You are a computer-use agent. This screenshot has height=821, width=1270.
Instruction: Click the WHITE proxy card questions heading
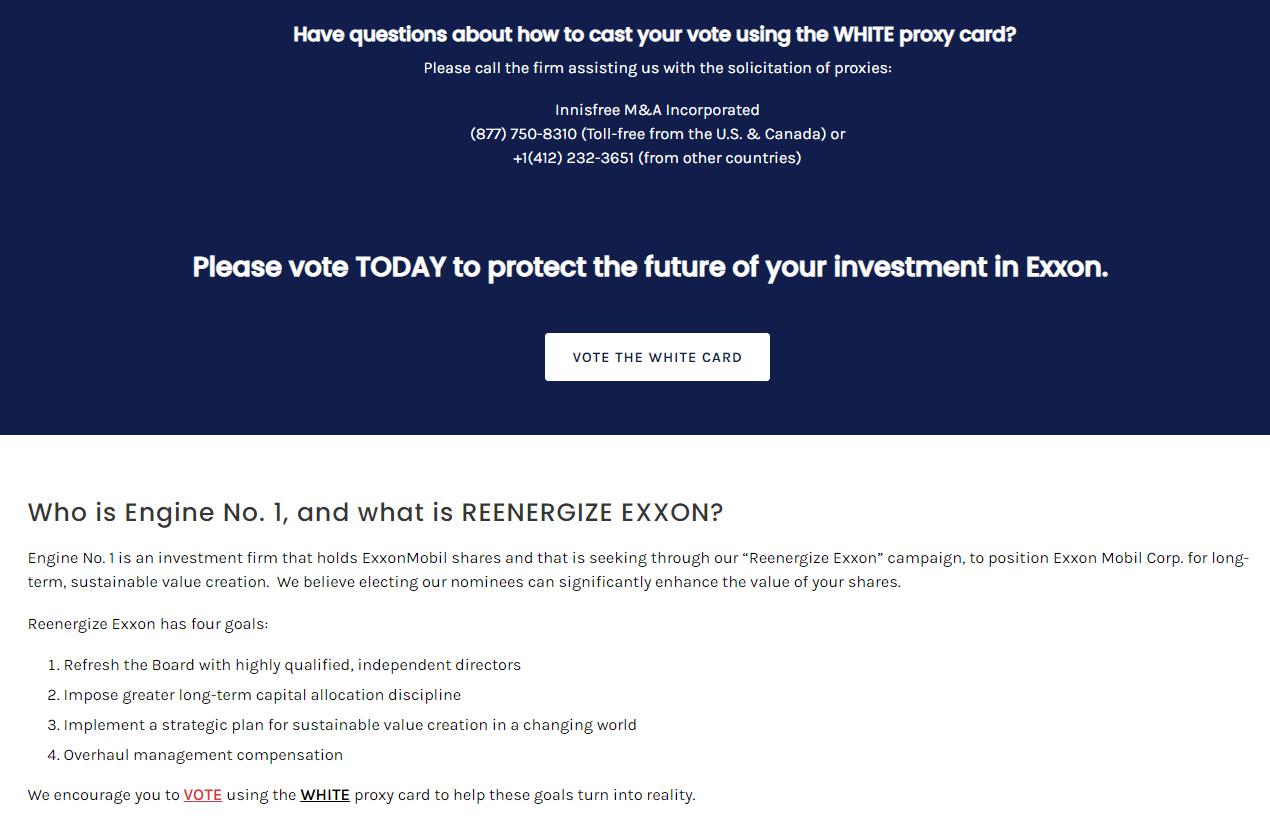[x=654, y=35]
